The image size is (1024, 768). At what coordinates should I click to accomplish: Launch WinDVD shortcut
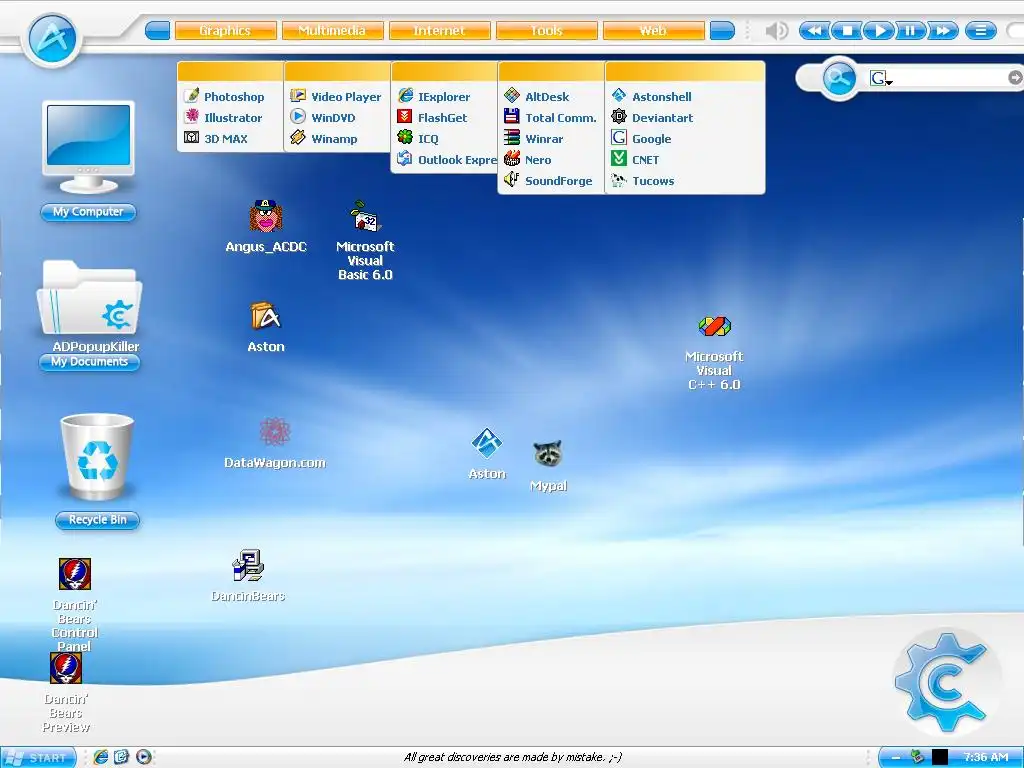pyautogui.click(x=323, y=118)
